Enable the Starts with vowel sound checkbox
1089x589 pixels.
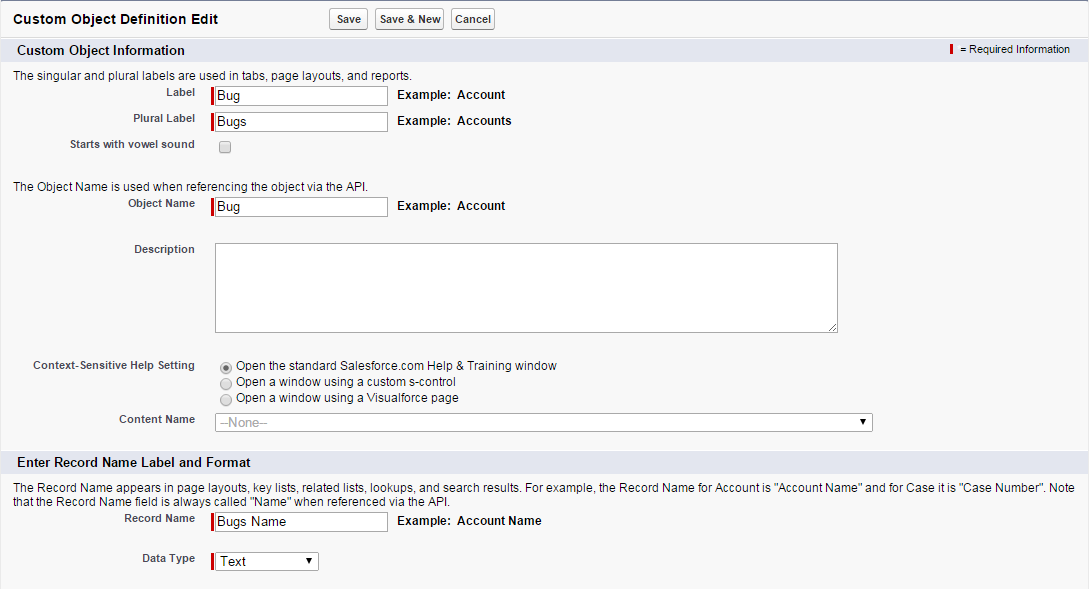[225, 146]
